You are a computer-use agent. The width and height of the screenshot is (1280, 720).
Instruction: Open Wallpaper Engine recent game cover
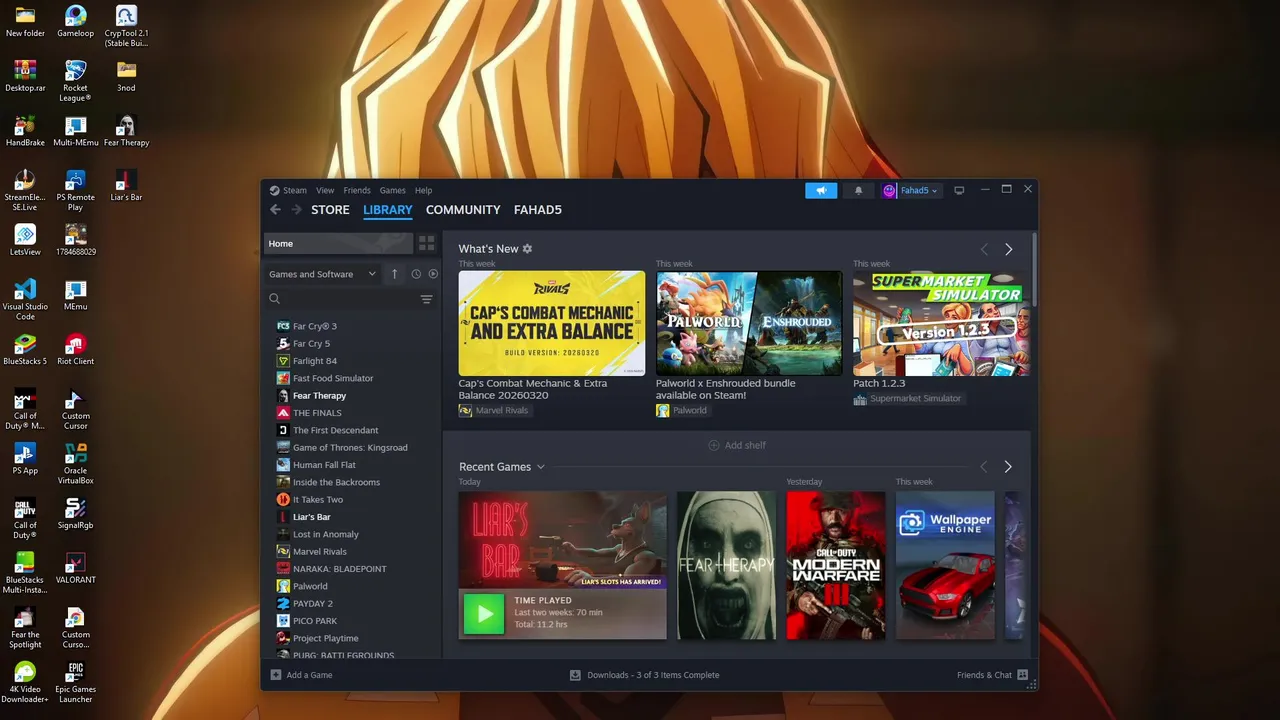945,565
